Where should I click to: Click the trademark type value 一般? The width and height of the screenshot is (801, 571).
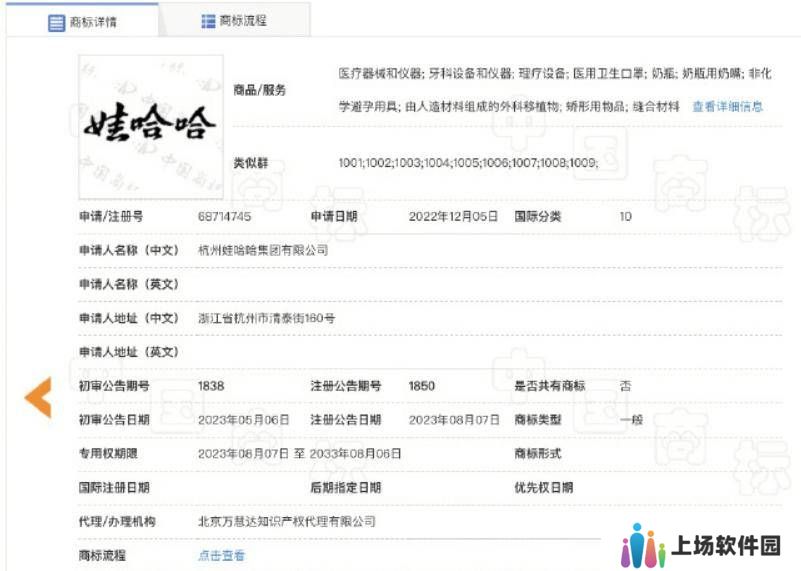click(631, 420)
